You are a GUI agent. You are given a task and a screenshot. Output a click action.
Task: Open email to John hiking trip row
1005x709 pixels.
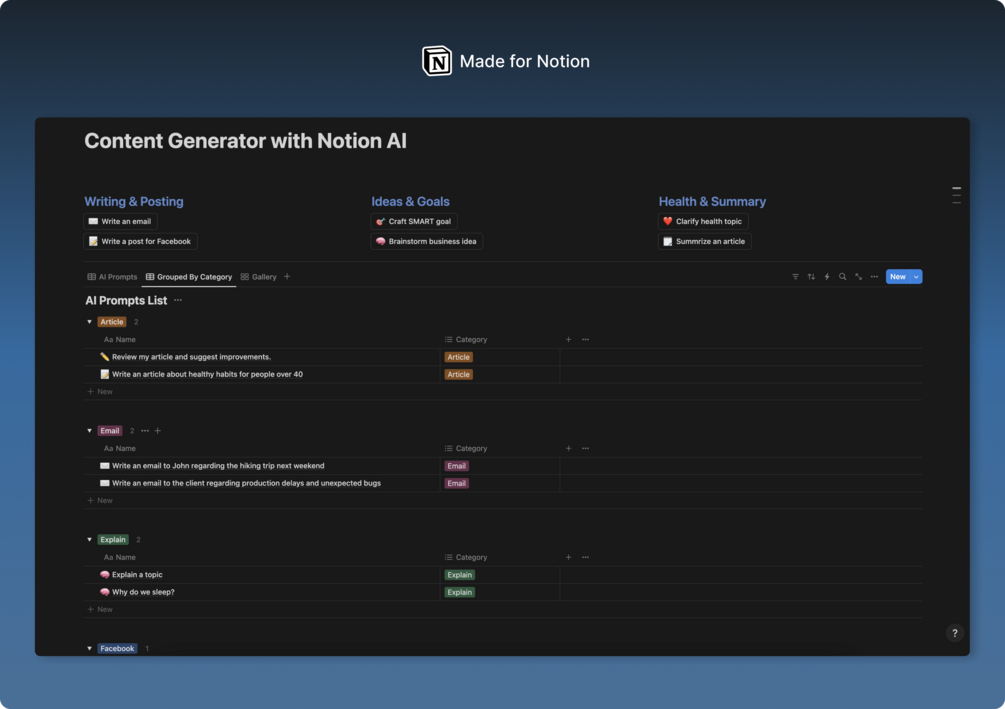click(218, 466)
